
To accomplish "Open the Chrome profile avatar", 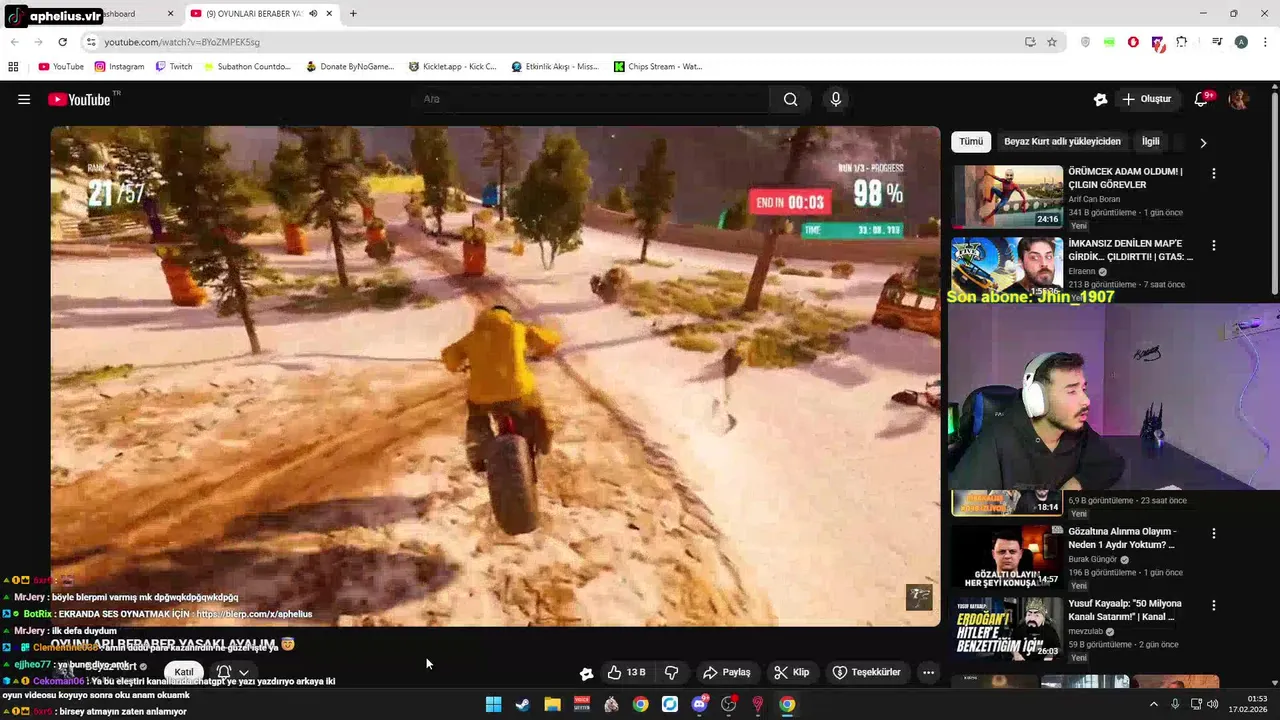I will tap(1241, 42).
